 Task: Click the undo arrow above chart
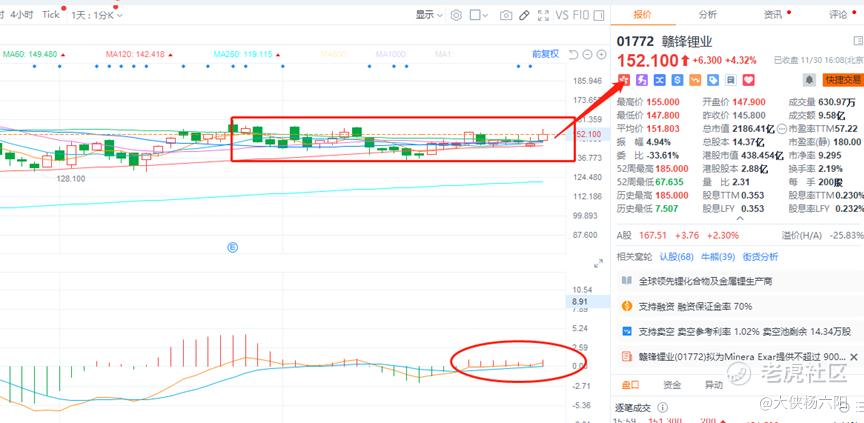coord(573,55)
